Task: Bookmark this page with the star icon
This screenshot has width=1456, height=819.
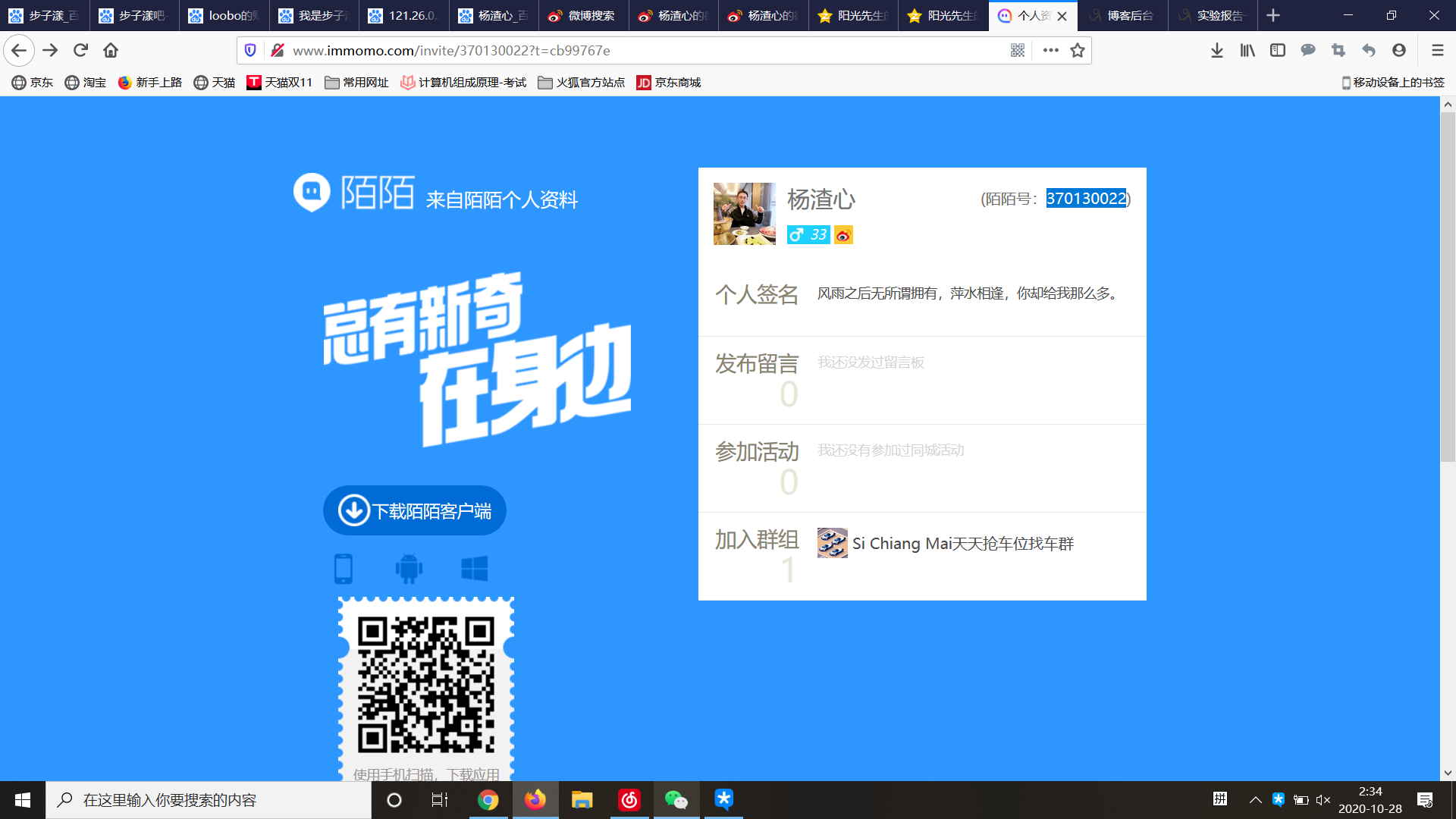Action: [x=1078, y=50]
